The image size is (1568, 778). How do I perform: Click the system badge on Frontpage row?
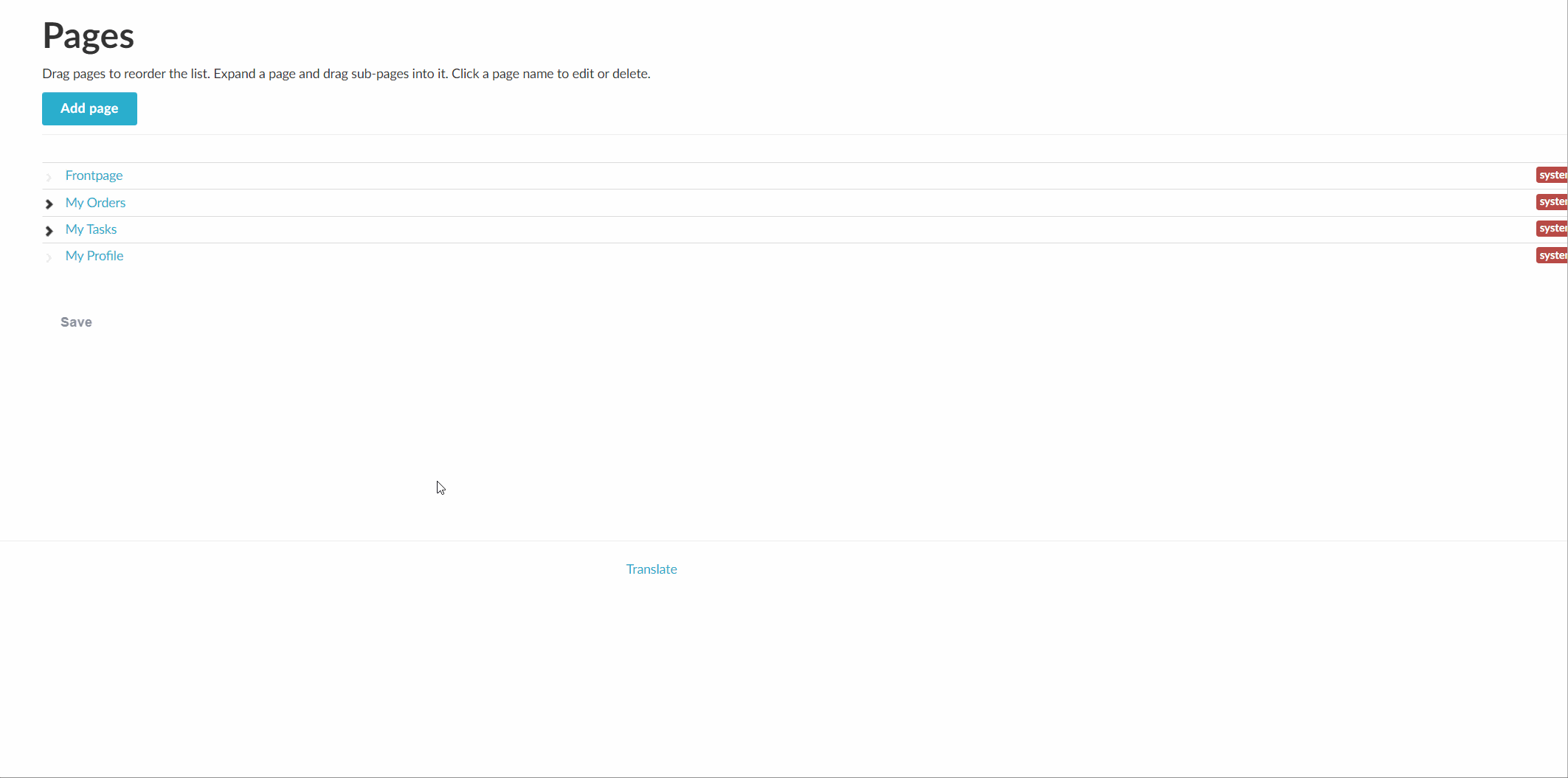pyautogui.click(x=1551, y=175)
